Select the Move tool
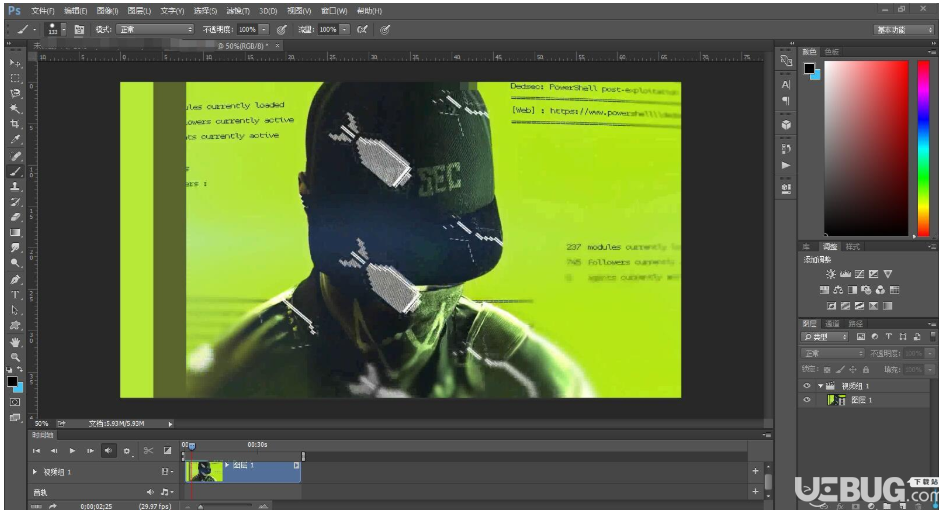944x511 pixels. click(x=15, y=63)
